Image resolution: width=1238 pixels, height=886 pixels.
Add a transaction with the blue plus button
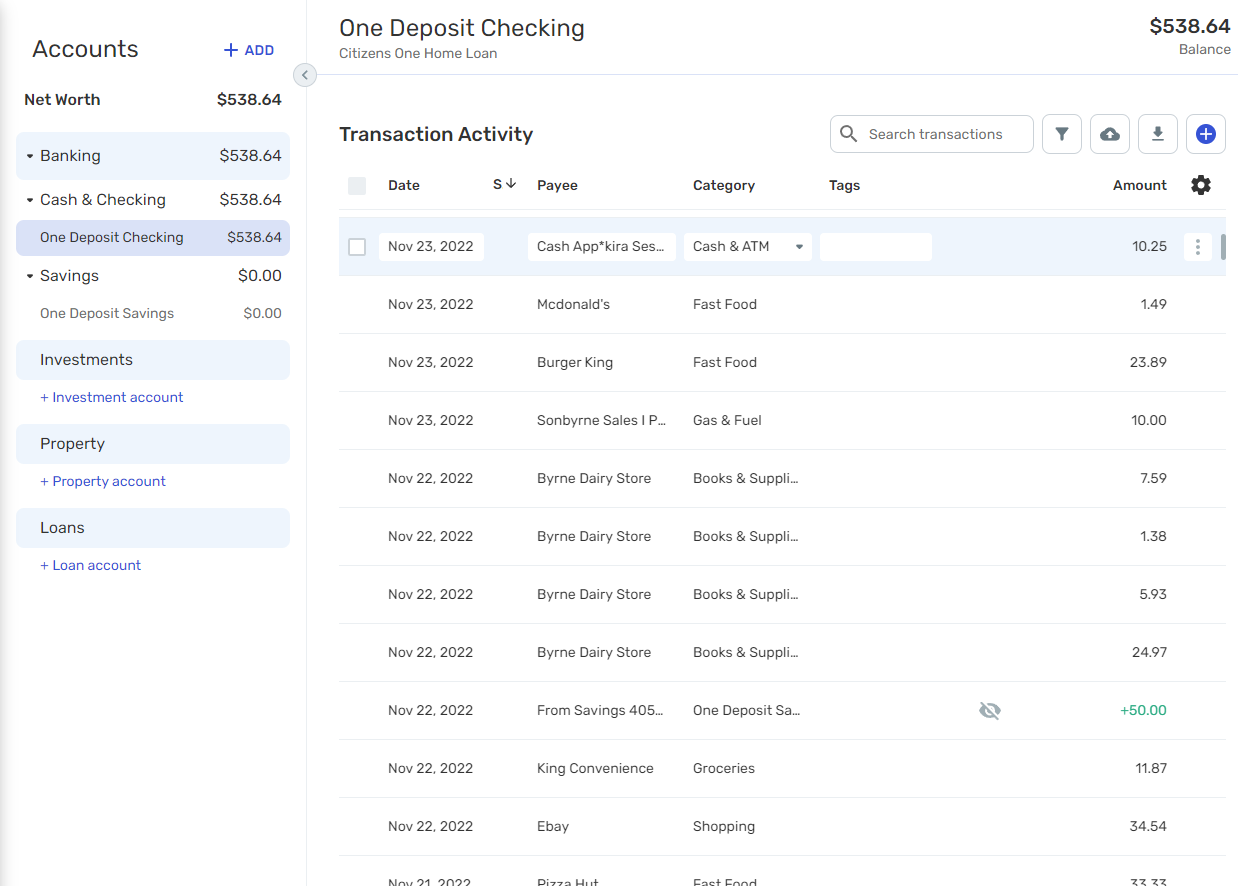coord(1206,134)
